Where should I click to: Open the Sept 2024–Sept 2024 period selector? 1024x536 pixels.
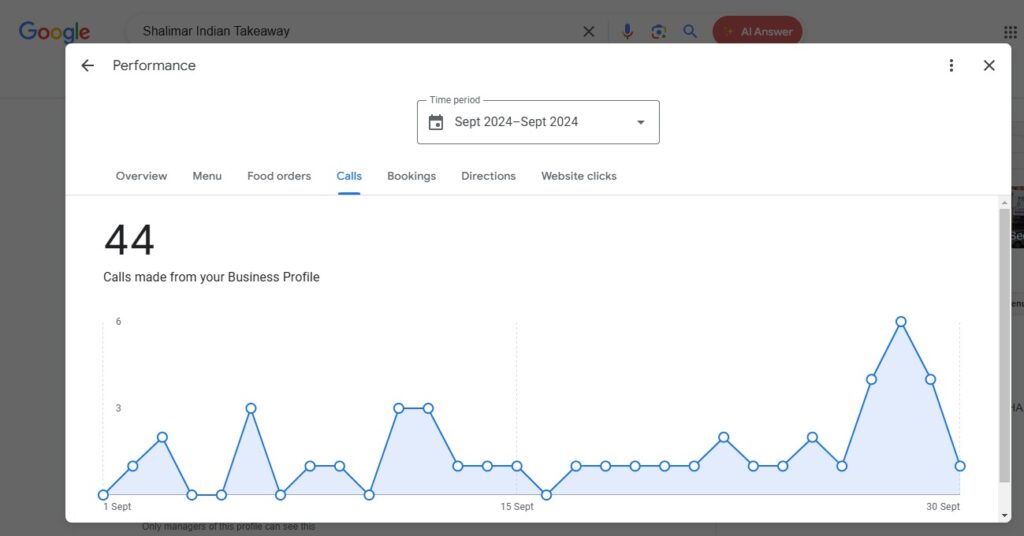coord(516,123)
